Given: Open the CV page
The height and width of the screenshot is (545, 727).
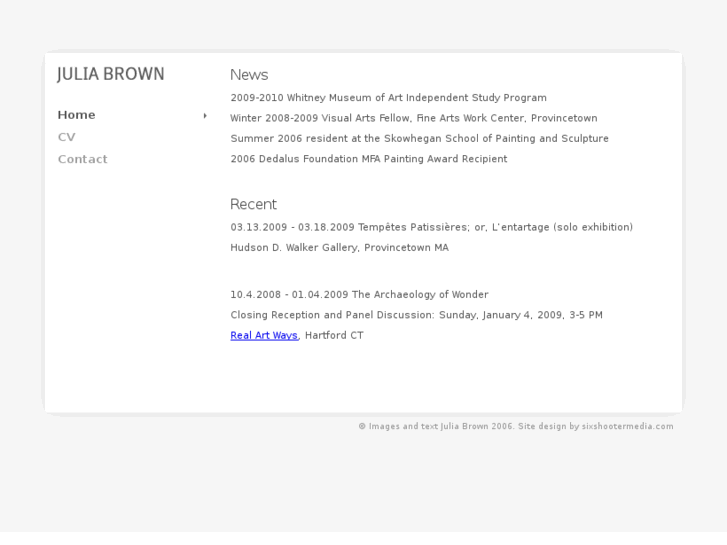Looking at the screenshot, I should pyautogui.click(x=66, y=137).
